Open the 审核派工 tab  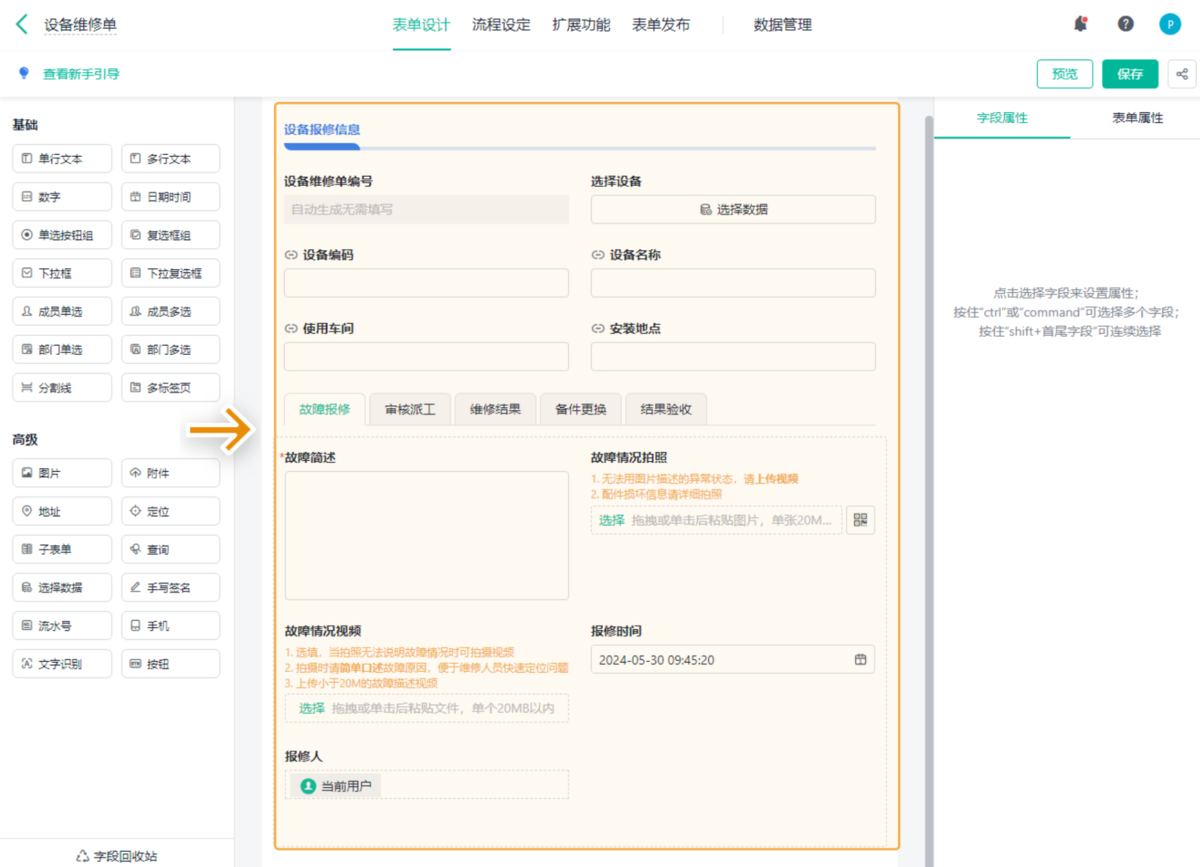410,409
